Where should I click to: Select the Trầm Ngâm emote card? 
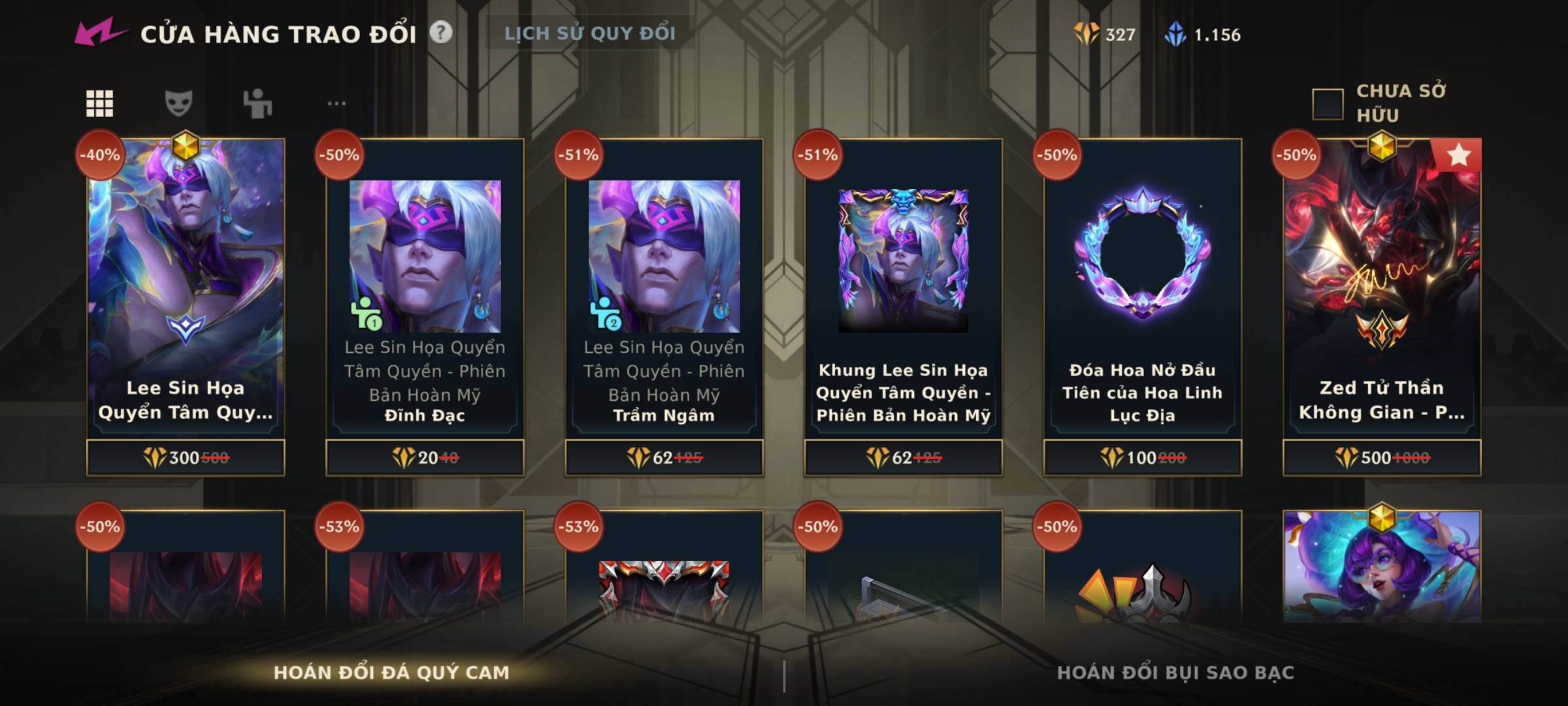[664, 288]
